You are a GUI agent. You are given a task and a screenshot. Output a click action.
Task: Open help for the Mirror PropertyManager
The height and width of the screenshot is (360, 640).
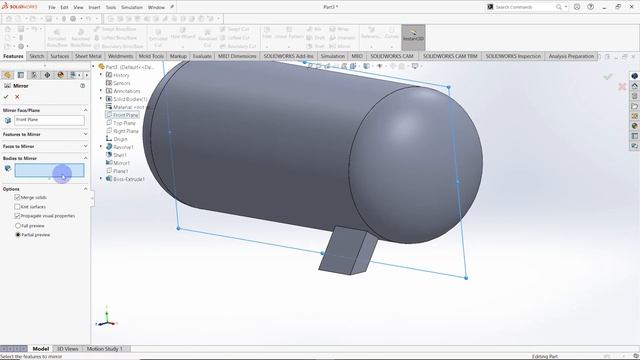(82, 86)
